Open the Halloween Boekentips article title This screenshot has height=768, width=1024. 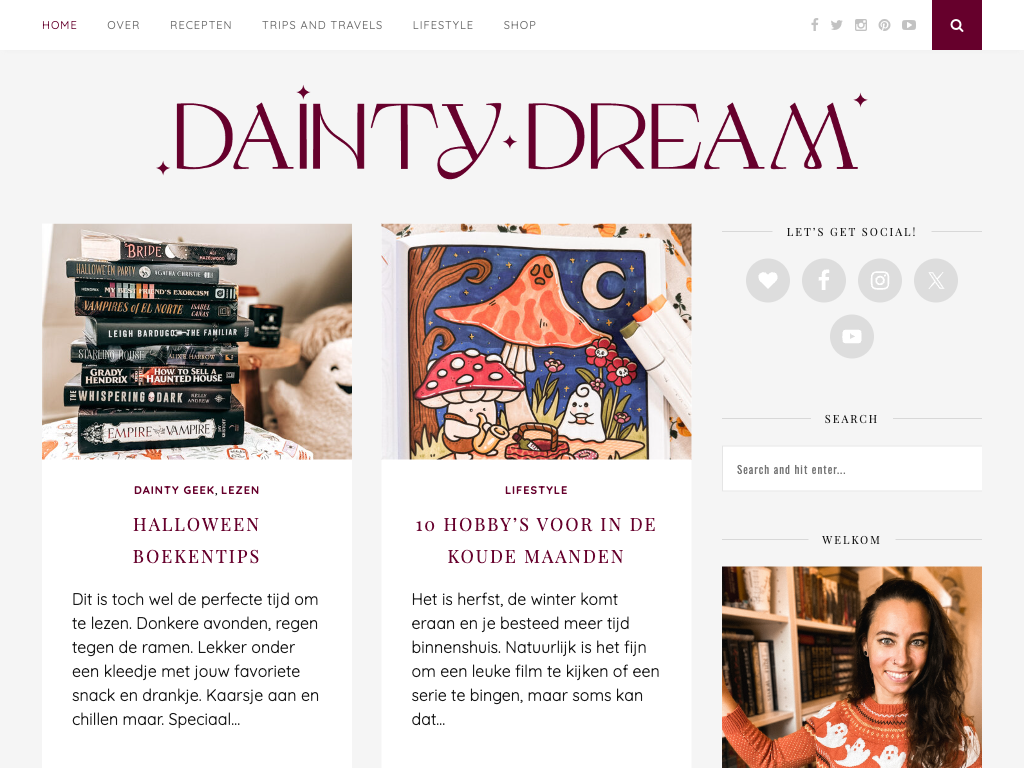coord(197,540)
